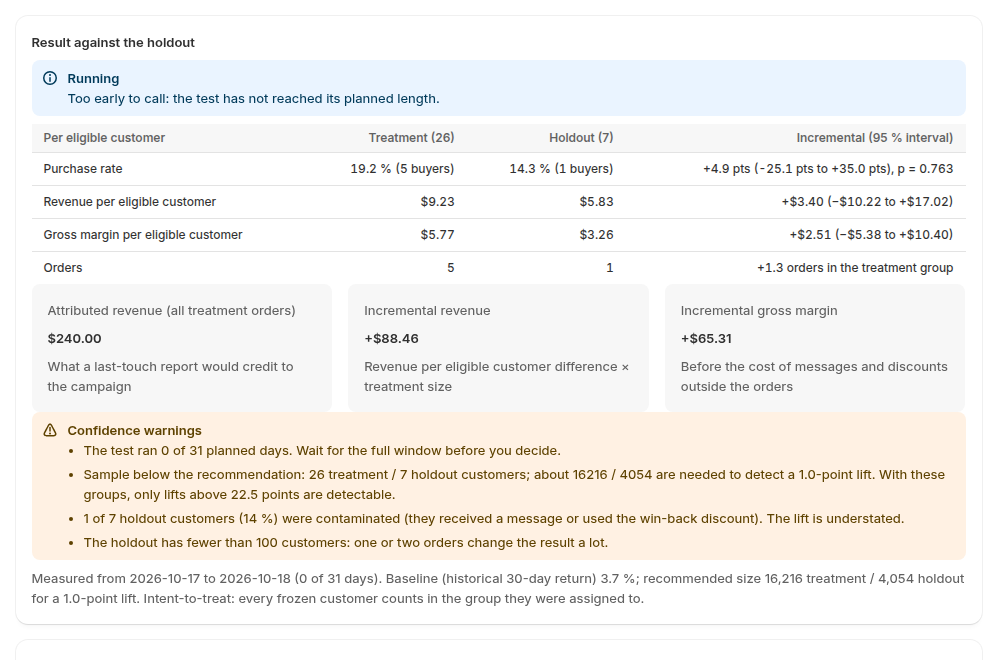Click the 'Incremental revenue' card title
The width and height of the screenshot is (1000, 660).
[x=427, y=311]
